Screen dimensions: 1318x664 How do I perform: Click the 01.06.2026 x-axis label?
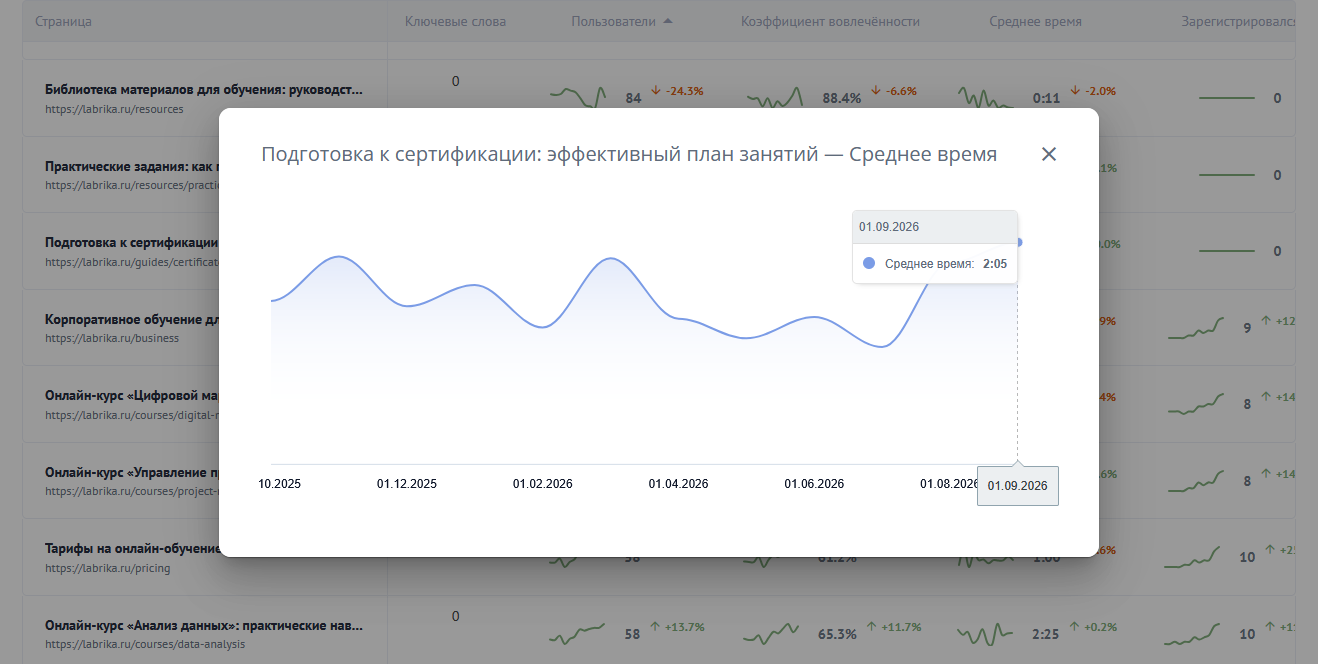click(x=815, y=484)
